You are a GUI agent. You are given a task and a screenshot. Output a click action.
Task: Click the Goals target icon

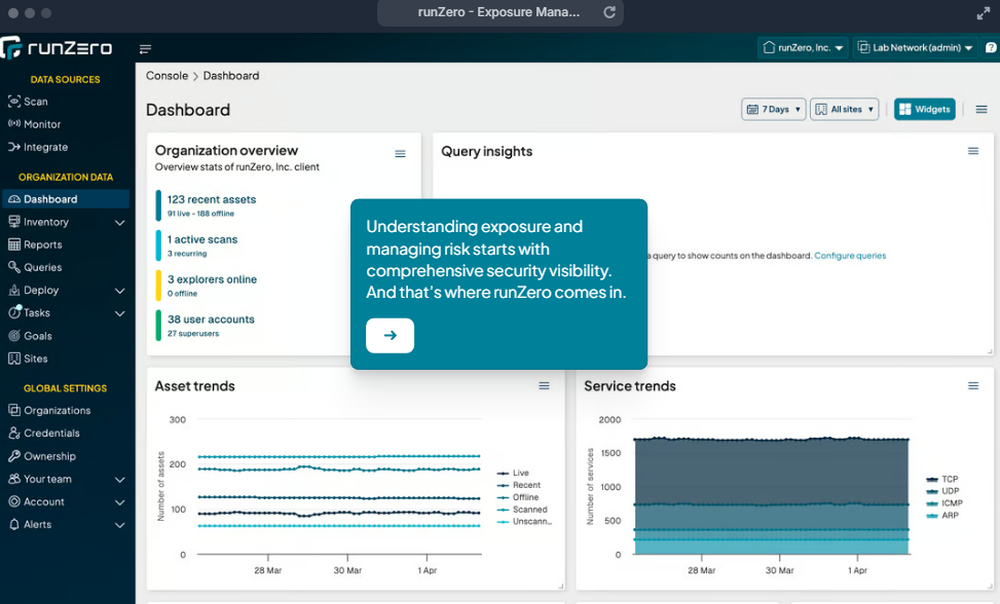[14, 335]
